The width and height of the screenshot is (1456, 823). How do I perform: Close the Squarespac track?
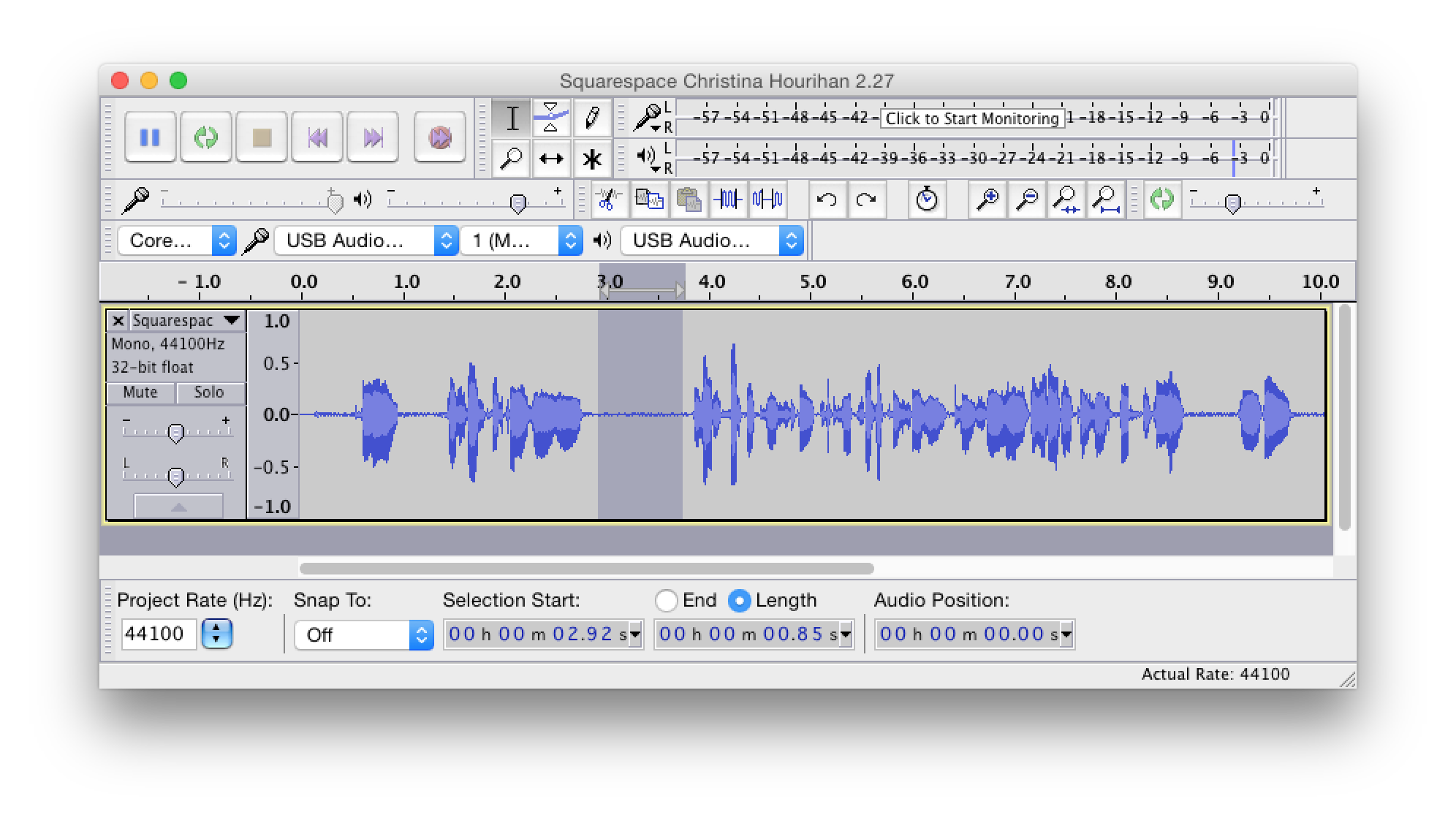[118, 320]
